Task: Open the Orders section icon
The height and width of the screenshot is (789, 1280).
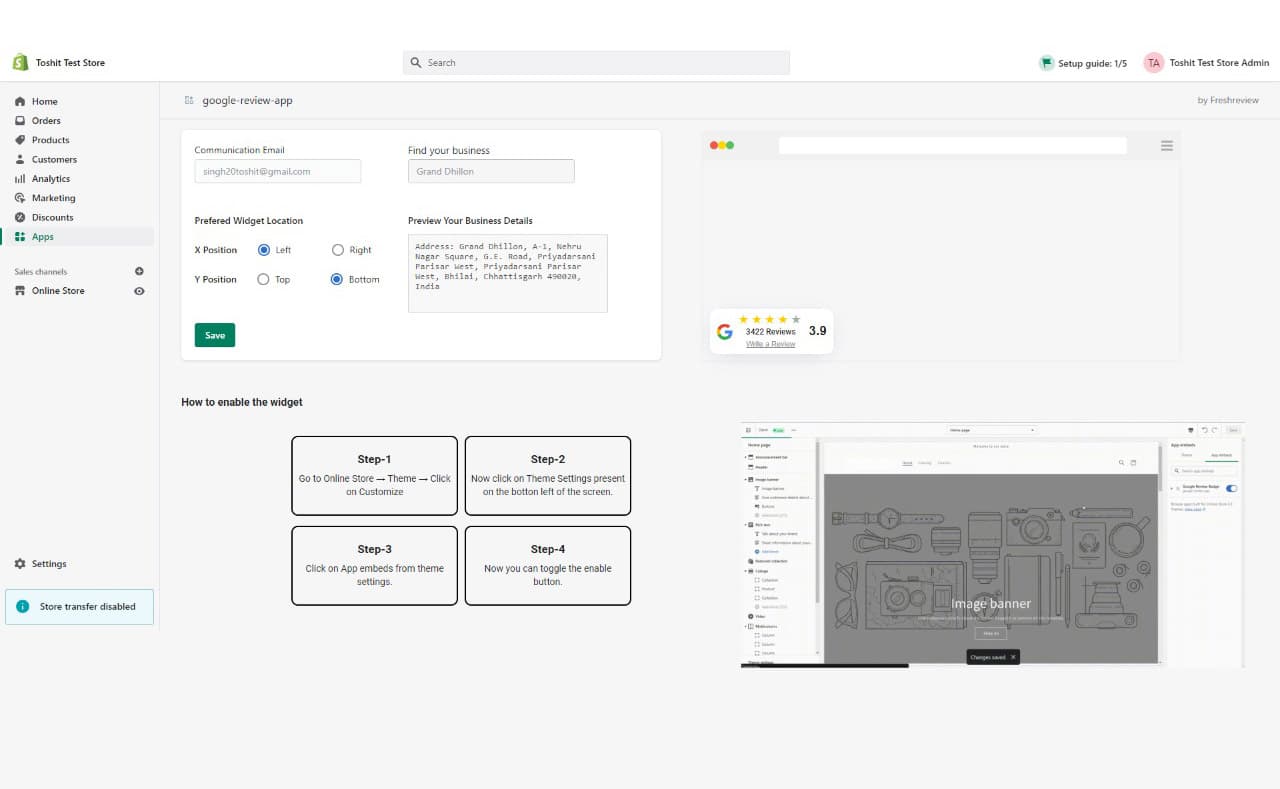Action: [x=20, y=121]
